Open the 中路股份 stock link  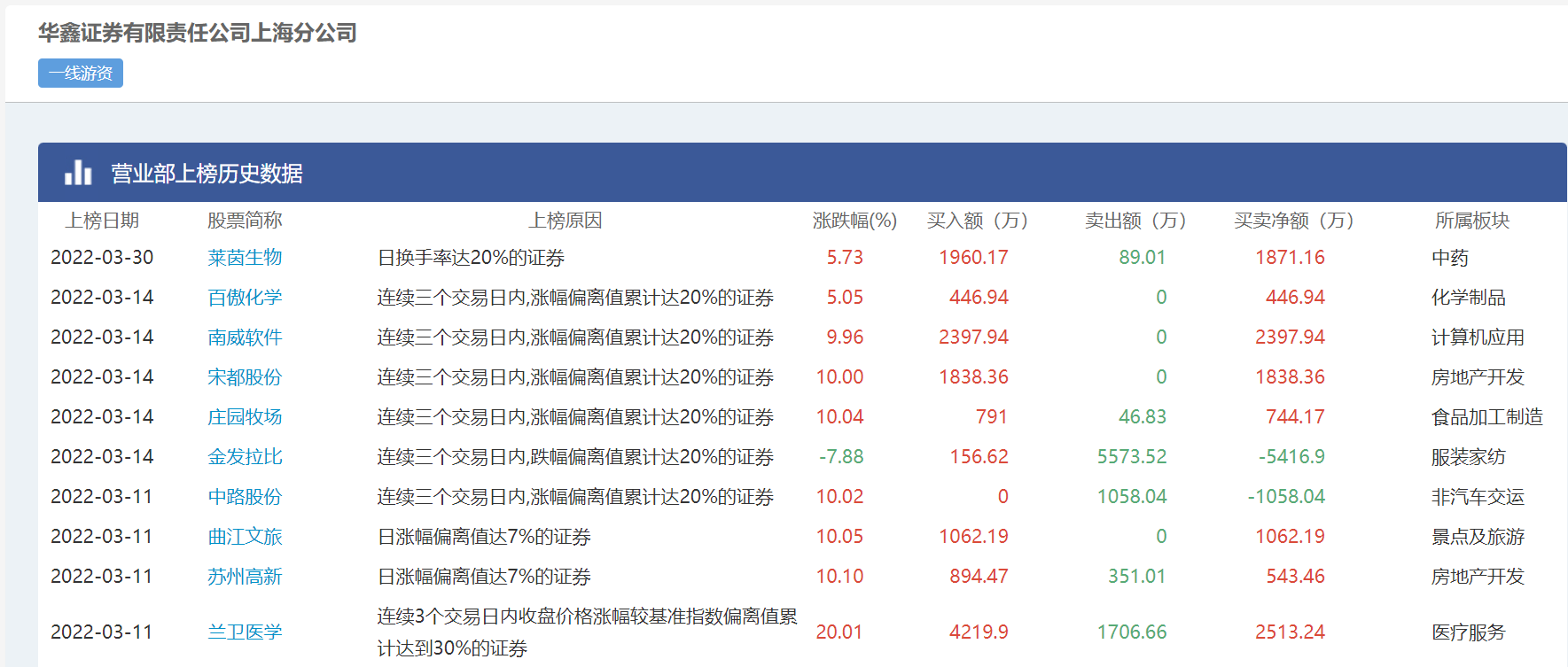tap(245, 497)
